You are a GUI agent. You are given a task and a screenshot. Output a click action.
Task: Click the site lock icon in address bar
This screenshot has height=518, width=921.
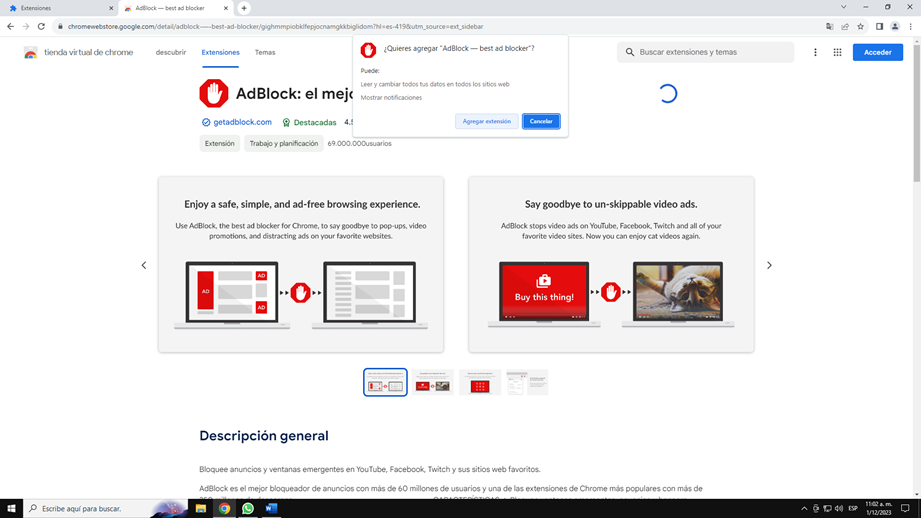point(60,26)
